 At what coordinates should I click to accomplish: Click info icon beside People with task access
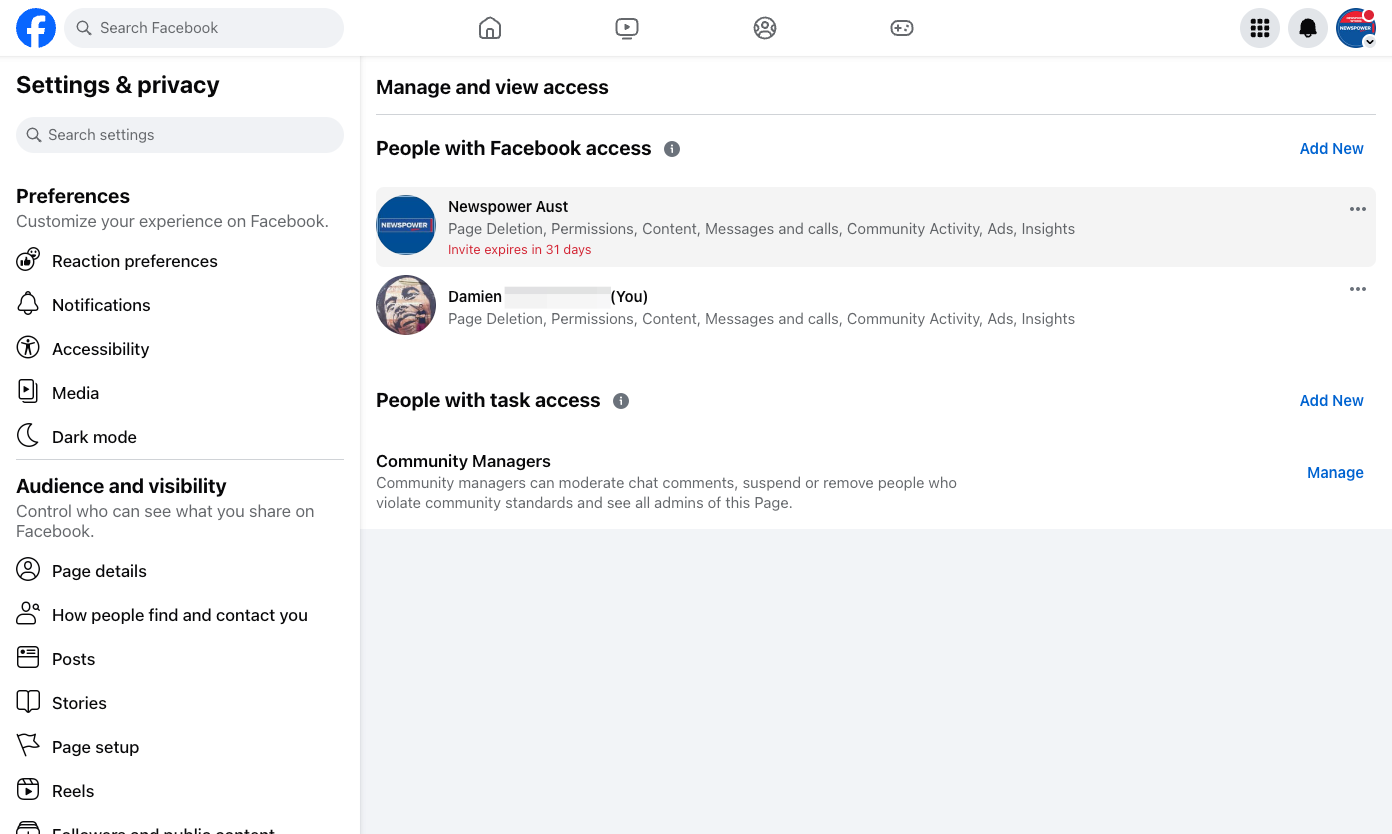point(621,401)
